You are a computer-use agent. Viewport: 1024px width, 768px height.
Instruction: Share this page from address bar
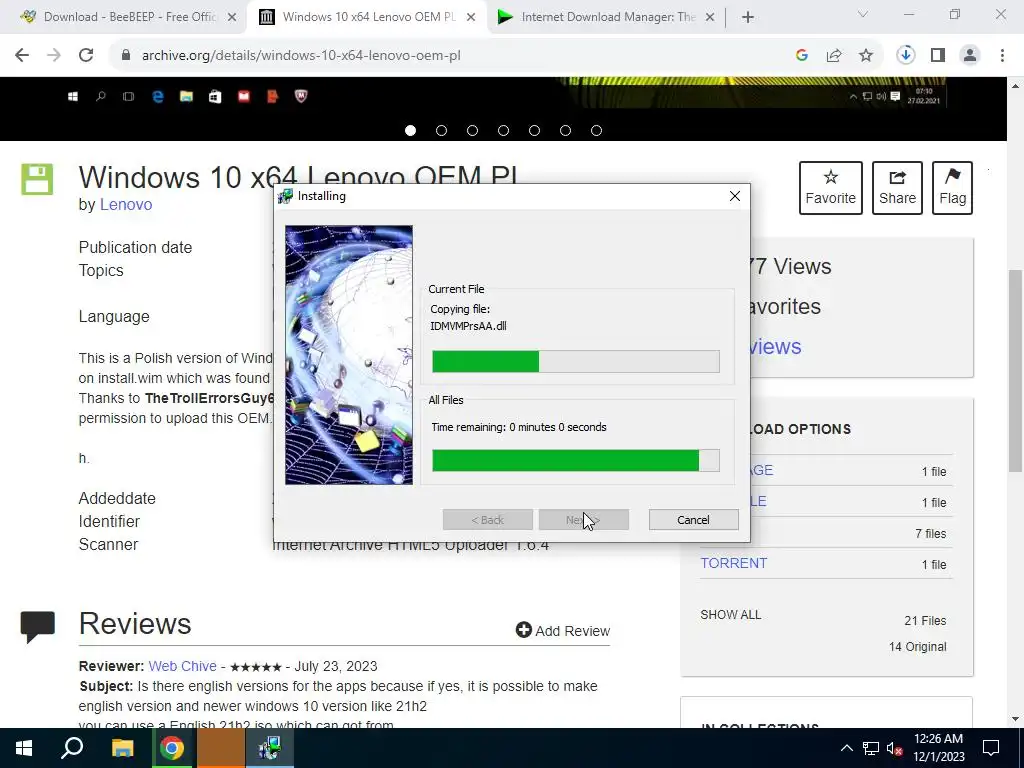pos(834,56)
